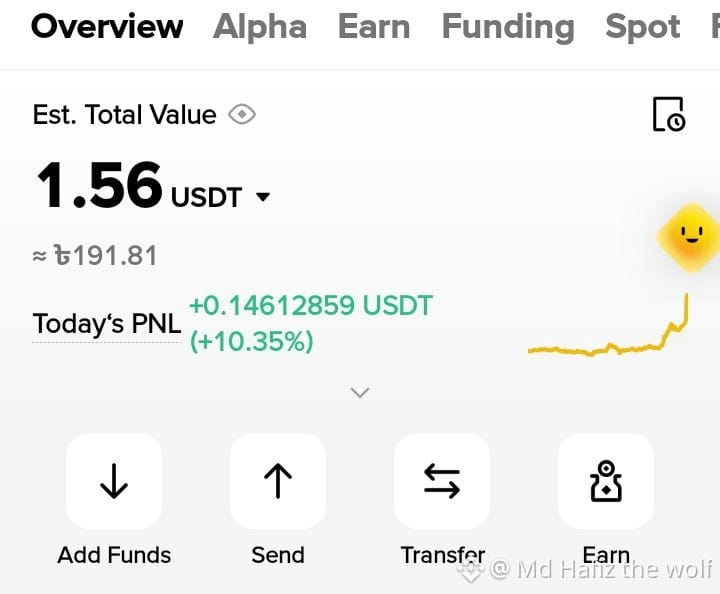The image size is (720, 594).
Task: Expand details with the down chevron
Action: pos(360,392)
